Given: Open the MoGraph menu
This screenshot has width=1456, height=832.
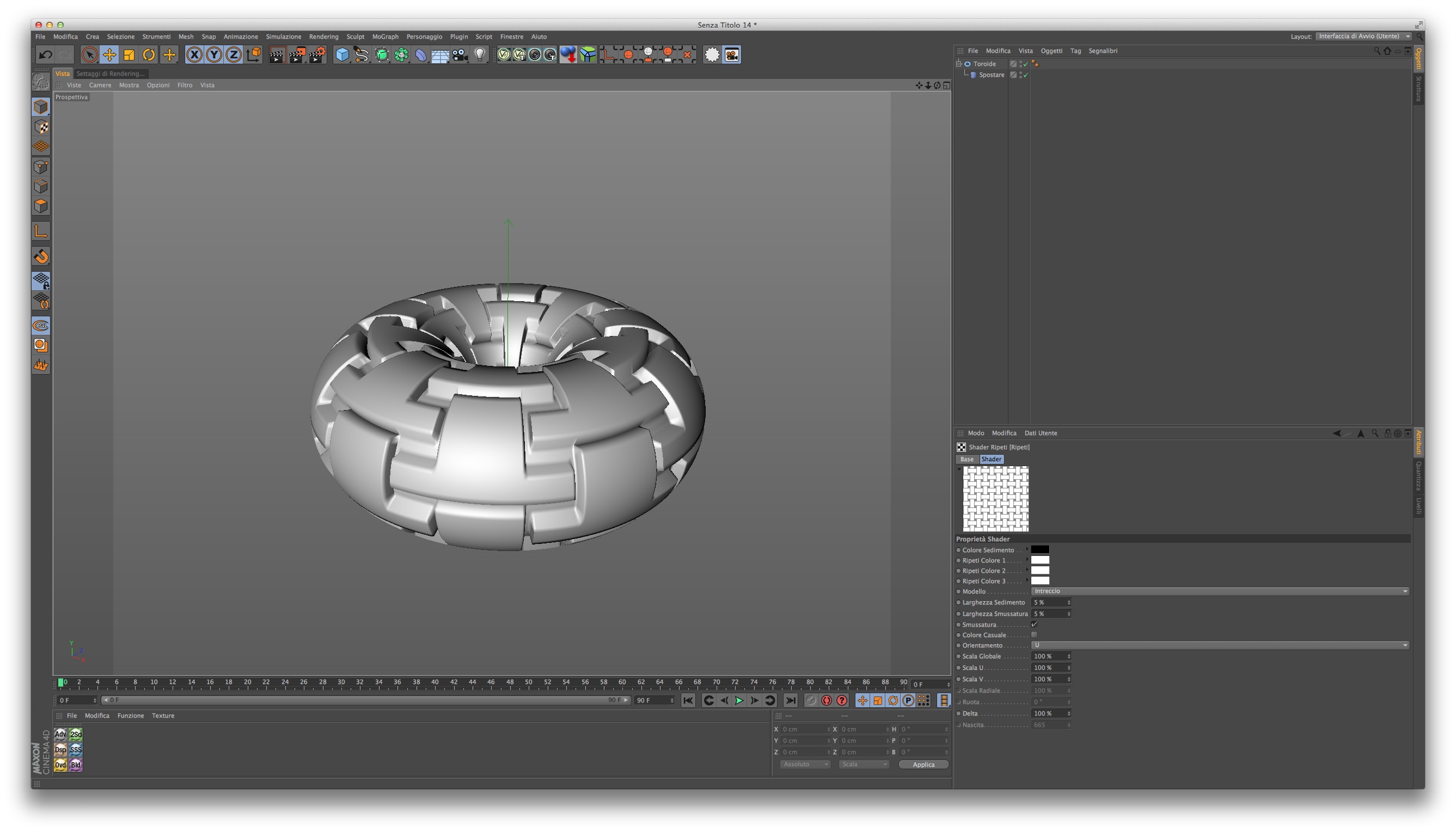Looking at the screenshot, I should point(385,36).
